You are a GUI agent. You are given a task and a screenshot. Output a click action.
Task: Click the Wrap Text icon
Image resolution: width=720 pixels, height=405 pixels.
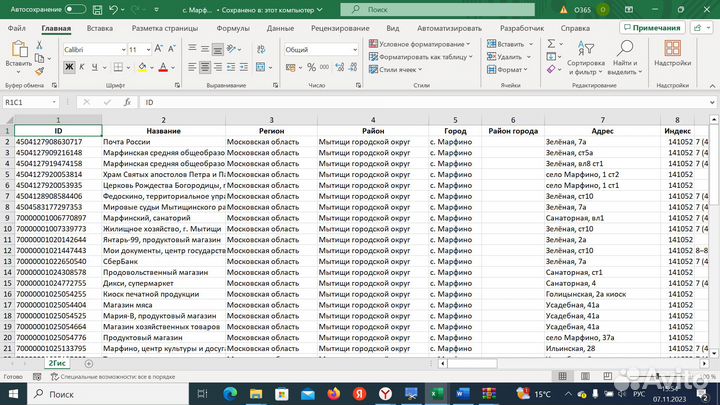pos(261,49)
